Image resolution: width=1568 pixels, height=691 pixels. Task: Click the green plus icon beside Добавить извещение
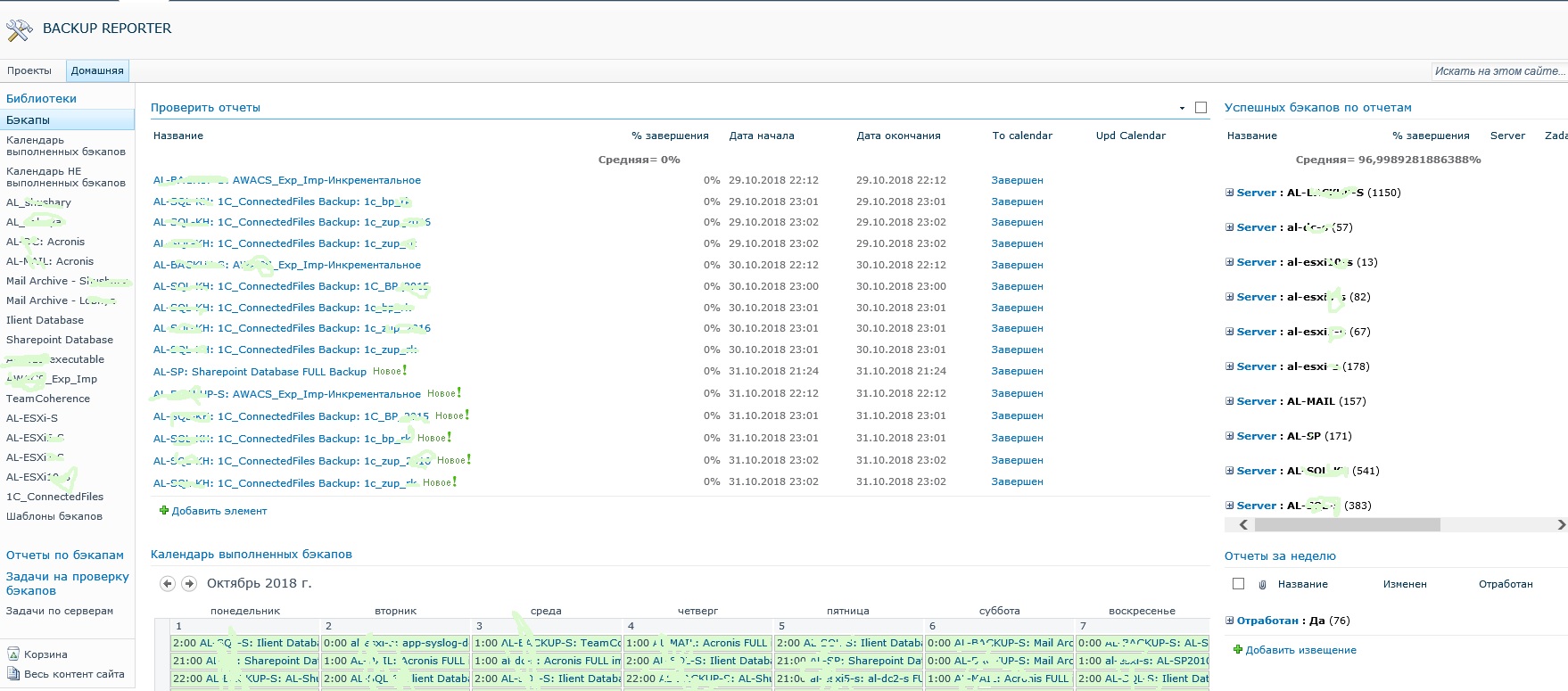(x=1238, y=650)
